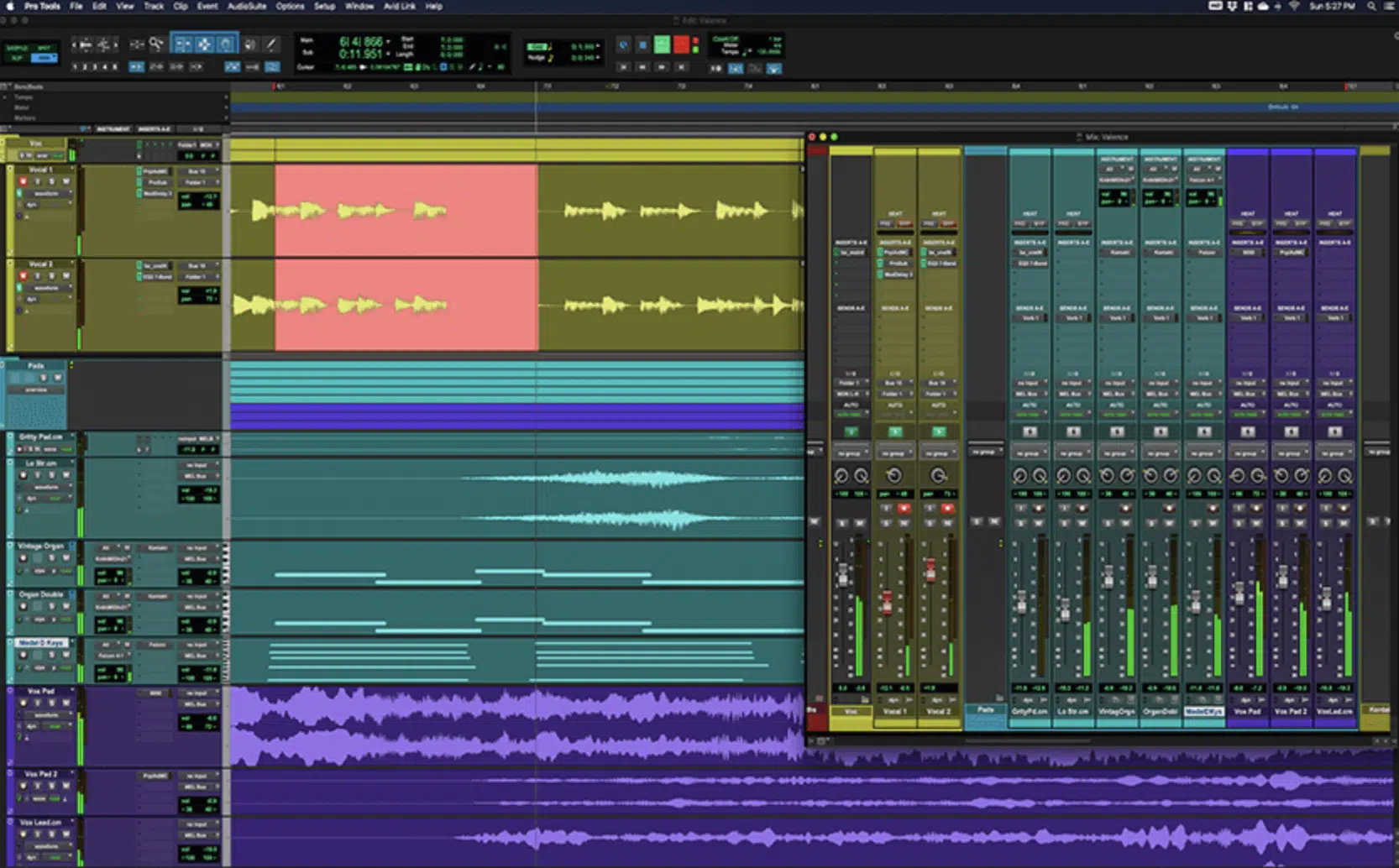This screenshot has width=1399, height=868.
Task: Toggle record enable on Vocal 2 mixer strip
Action: (947, 509)
